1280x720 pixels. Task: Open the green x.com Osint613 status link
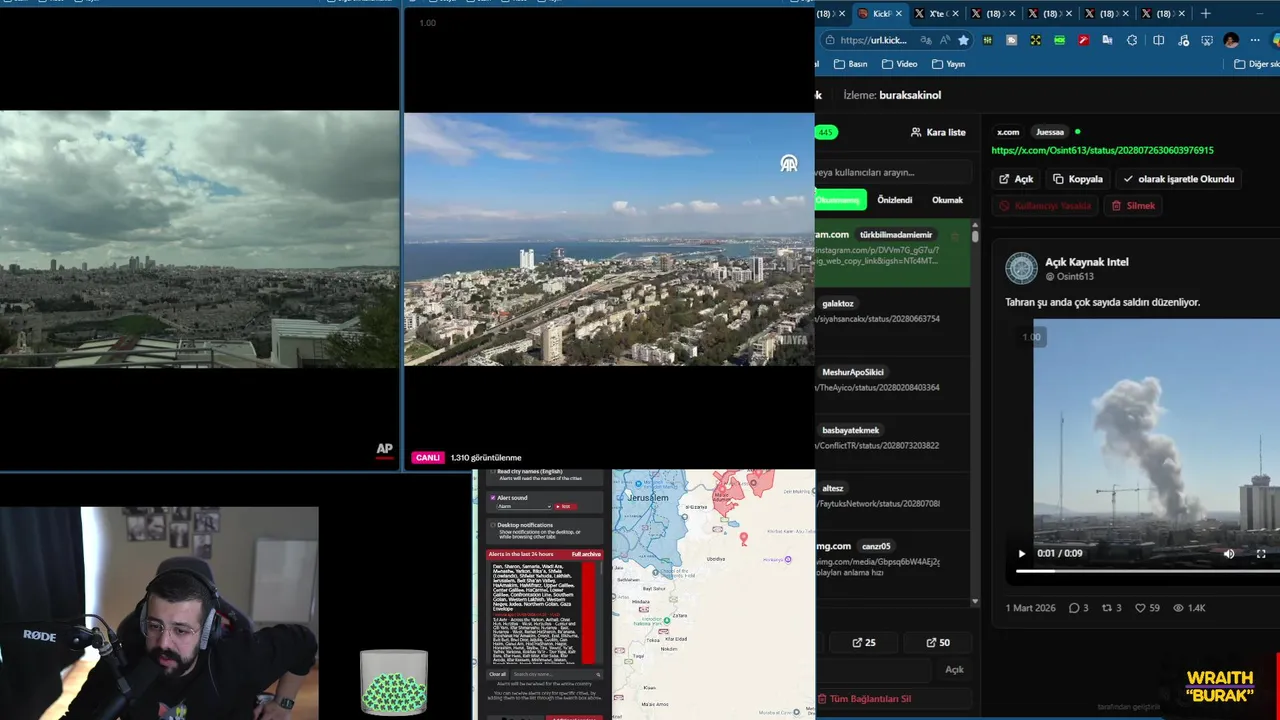1102,150
